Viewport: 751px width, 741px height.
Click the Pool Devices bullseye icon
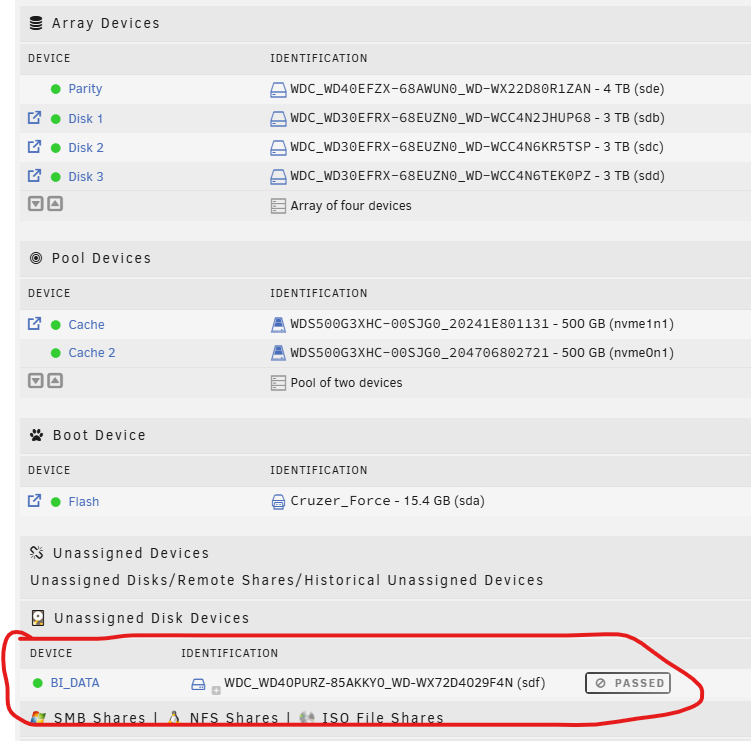(x=36, y=258)
